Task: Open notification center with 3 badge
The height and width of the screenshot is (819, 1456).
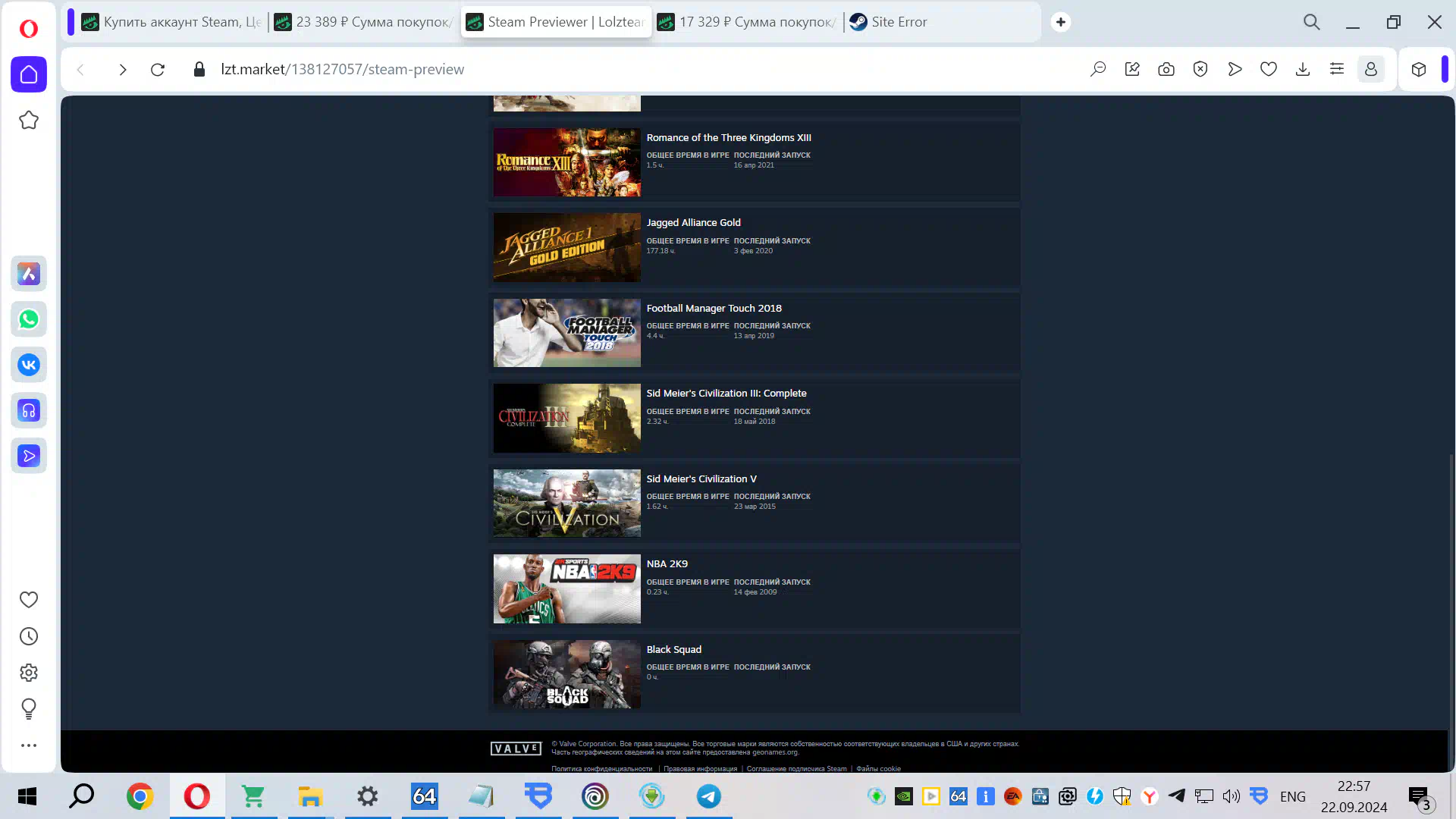Action: tap(1421, 798)
